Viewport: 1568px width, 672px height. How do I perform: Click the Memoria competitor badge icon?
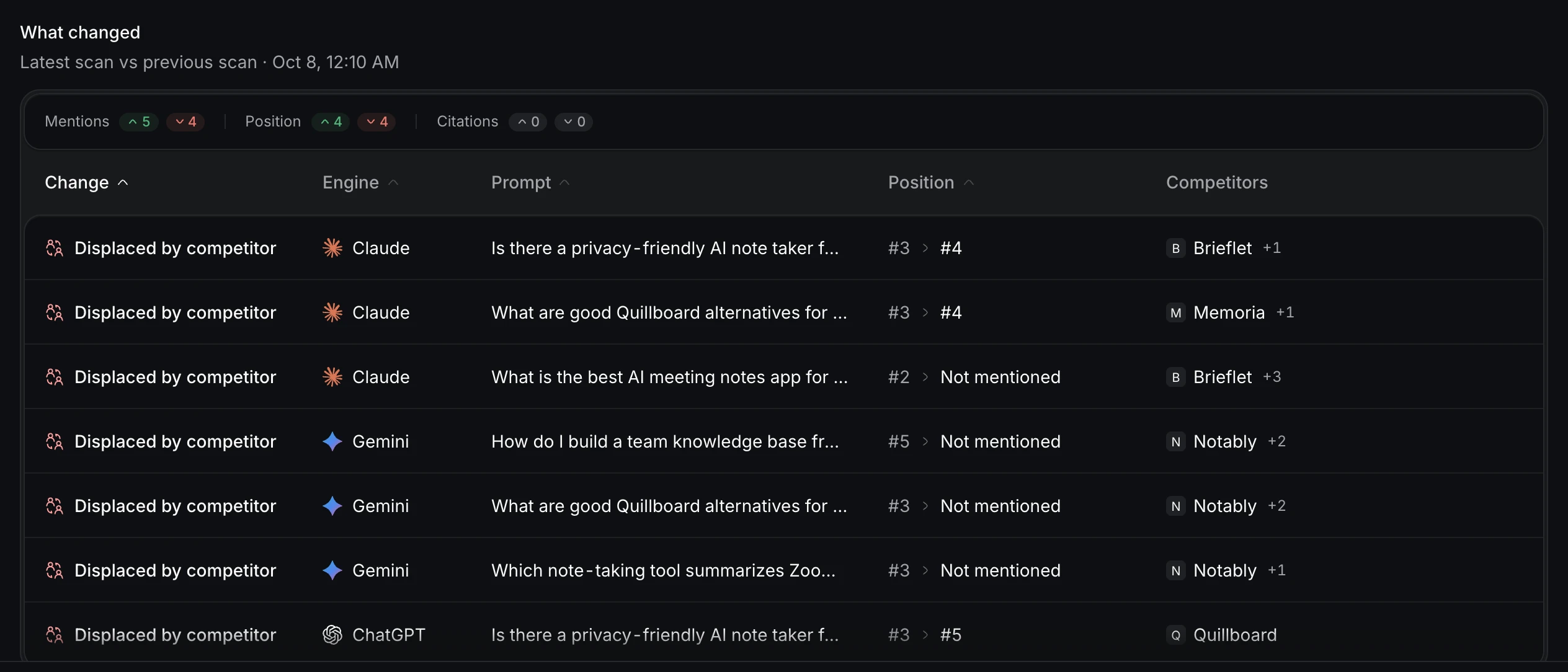(1175, 312)
